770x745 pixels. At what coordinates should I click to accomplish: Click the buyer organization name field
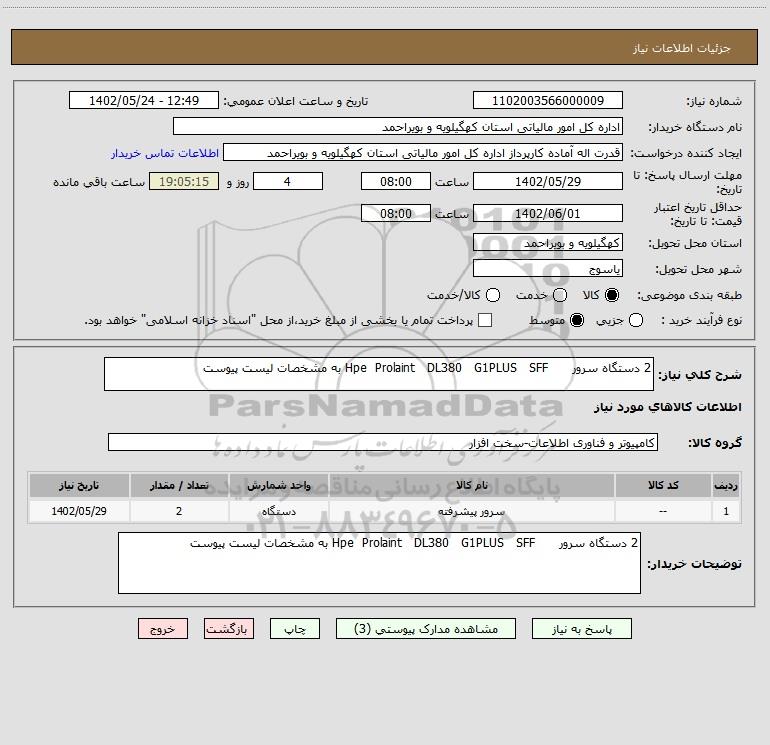(398, 126)
